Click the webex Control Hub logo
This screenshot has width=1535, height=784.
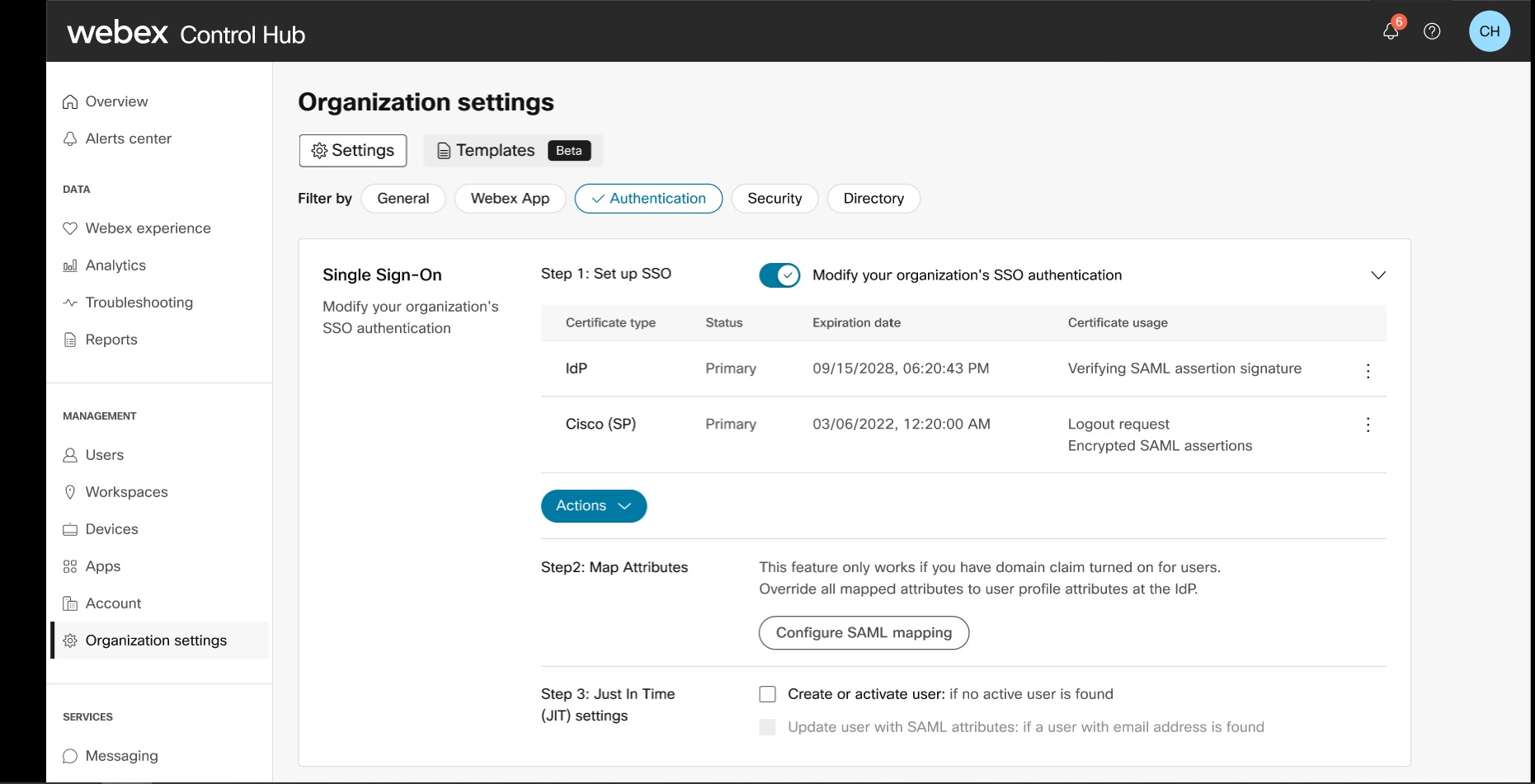click(186, 33)
